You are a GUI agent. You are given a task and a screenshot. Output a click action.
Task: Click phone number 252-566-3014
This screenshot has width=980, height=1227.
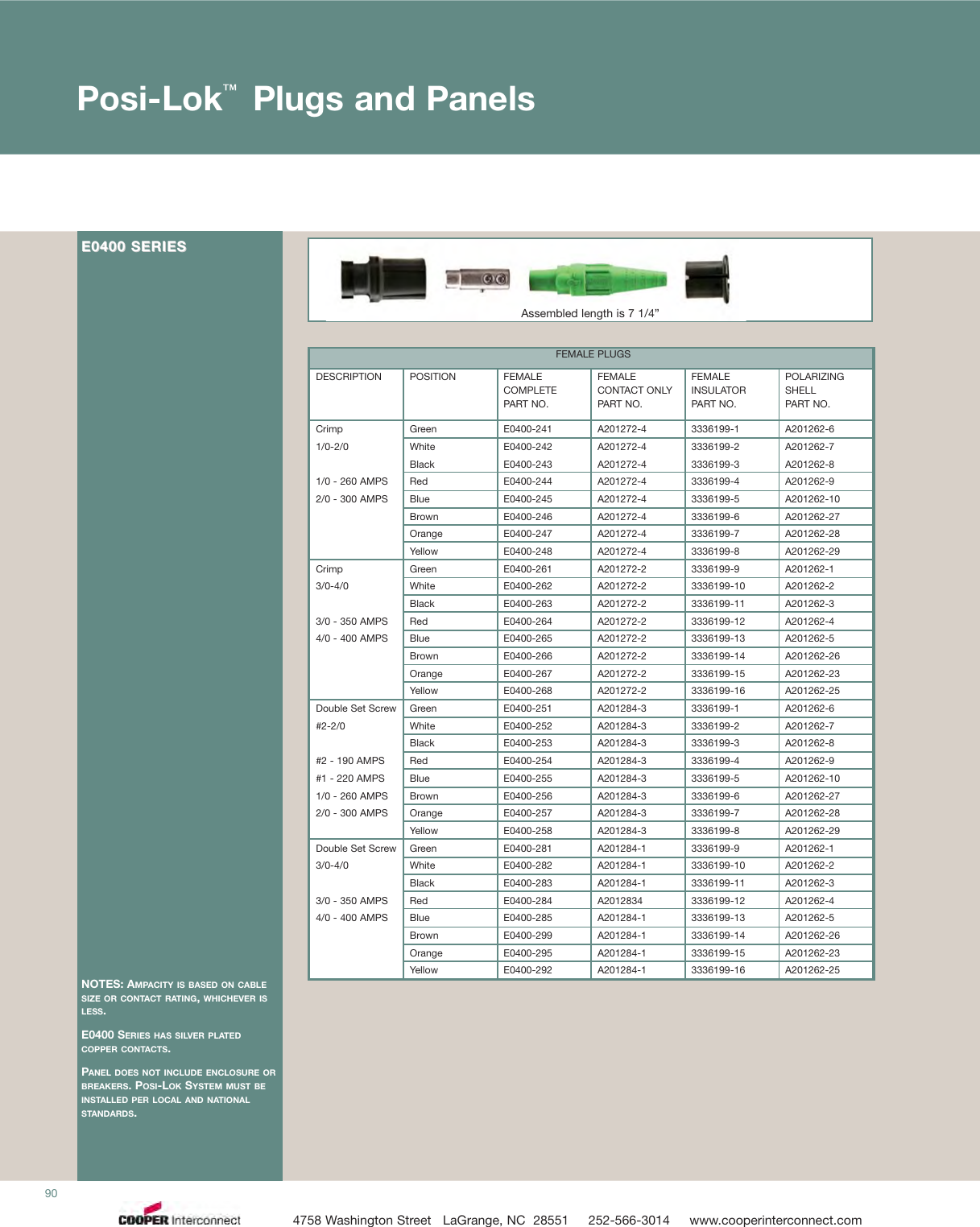(x=629, y=1221)
